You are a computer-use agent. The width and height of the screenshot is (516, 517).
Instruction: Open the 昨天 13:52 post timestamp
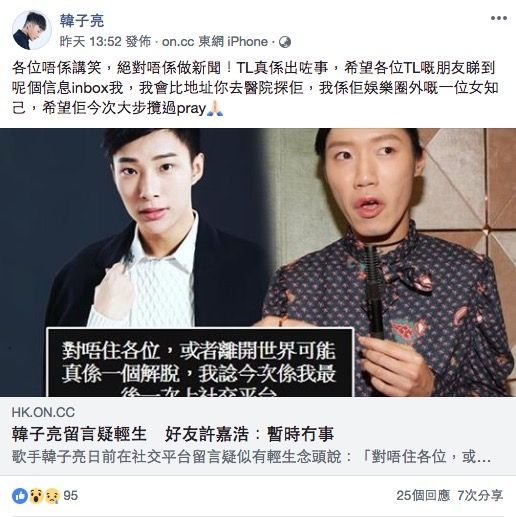pos(90,42)
